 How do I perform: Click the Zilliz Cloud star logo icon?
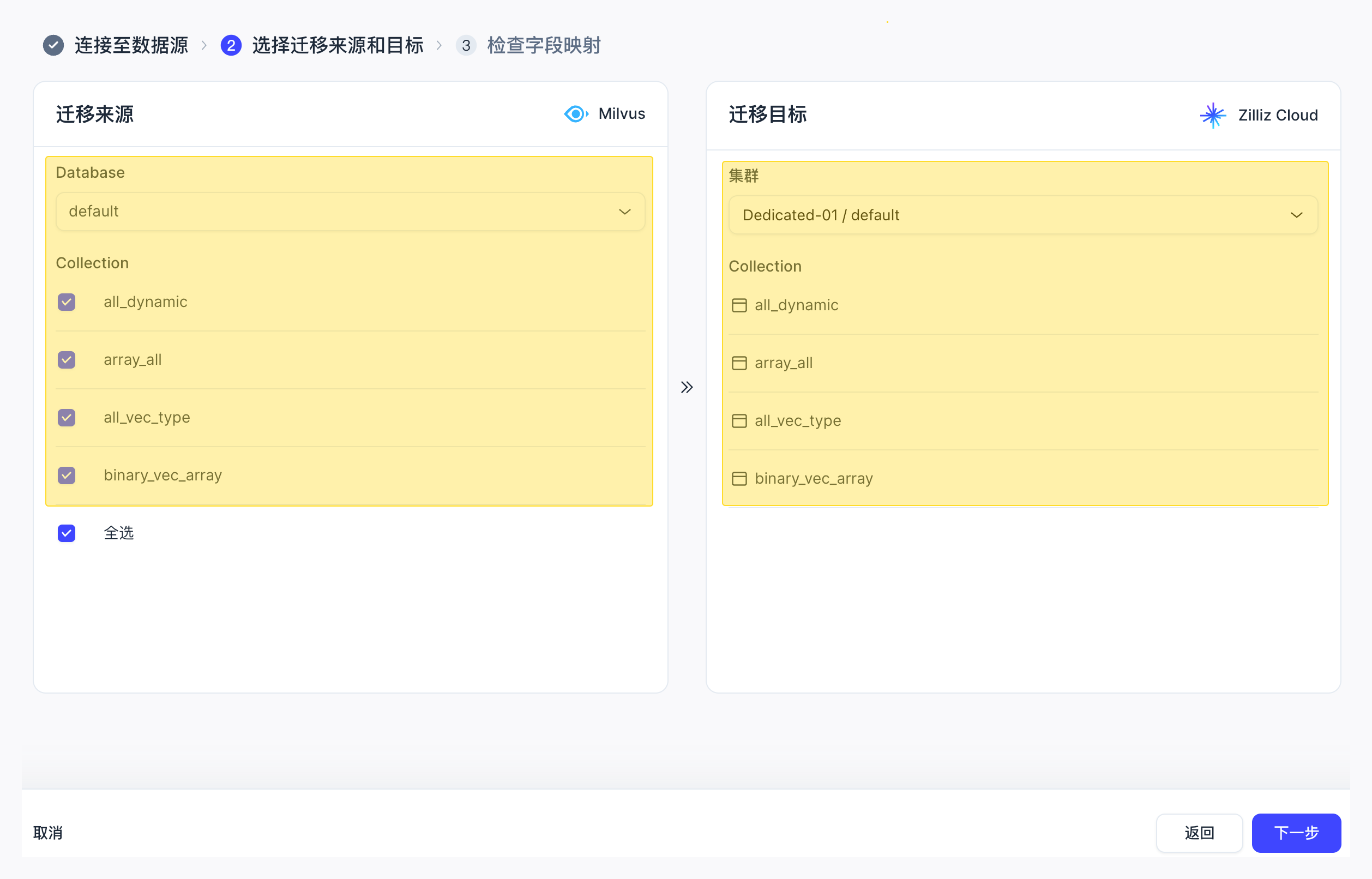tap(1212, 115)
